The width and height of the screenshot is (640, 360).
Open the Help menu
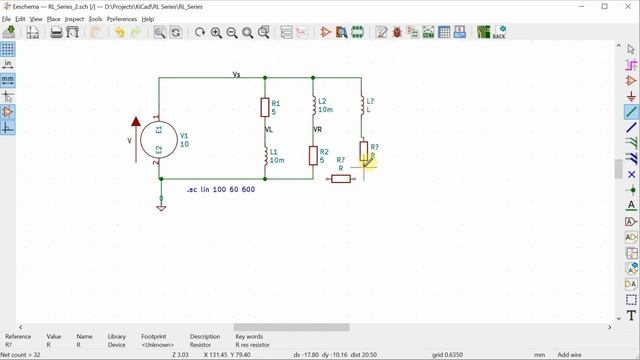click(x=148, y=19)
